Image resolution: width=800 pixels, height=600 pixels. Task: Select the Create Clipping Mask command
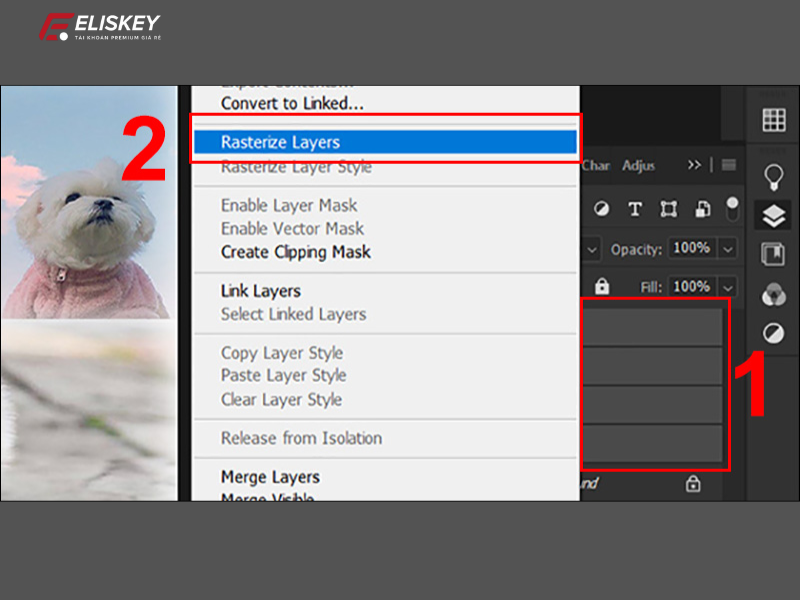coord(300,252)
